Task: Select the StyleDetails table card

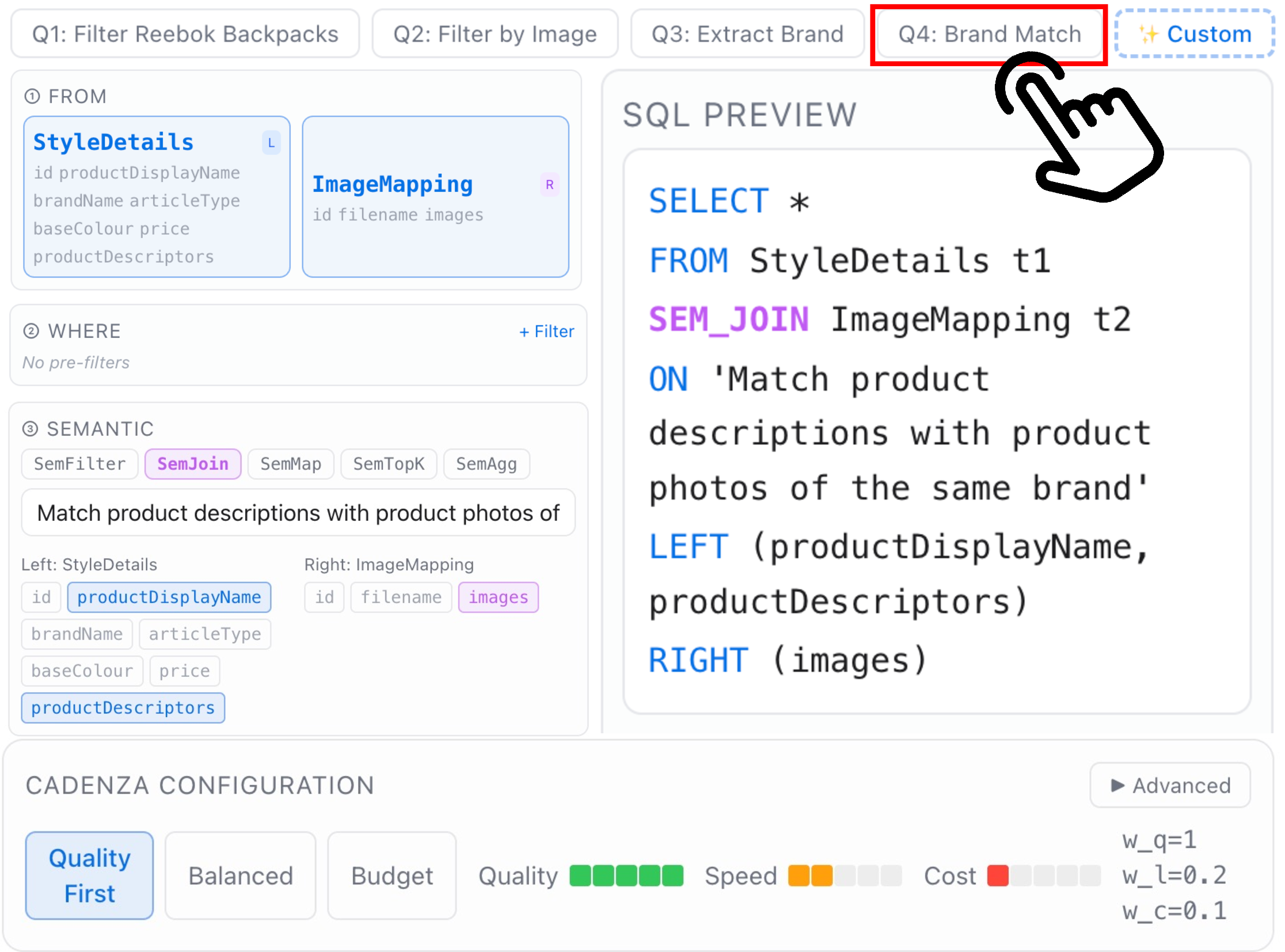Action: (x=157, y=197)
